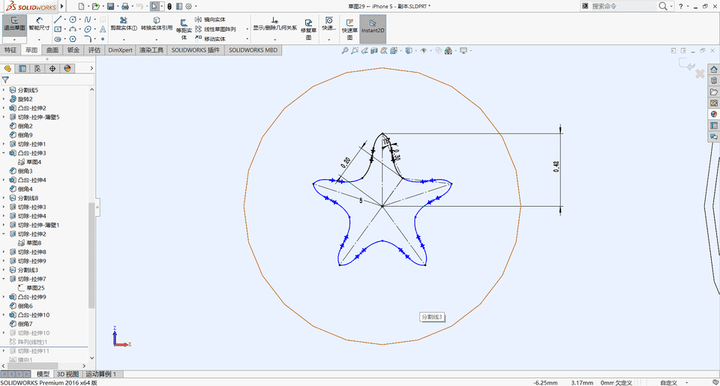The image size is (720, 386).
Task: Open the PropertyManager tab icon
Action: [22, 68]
